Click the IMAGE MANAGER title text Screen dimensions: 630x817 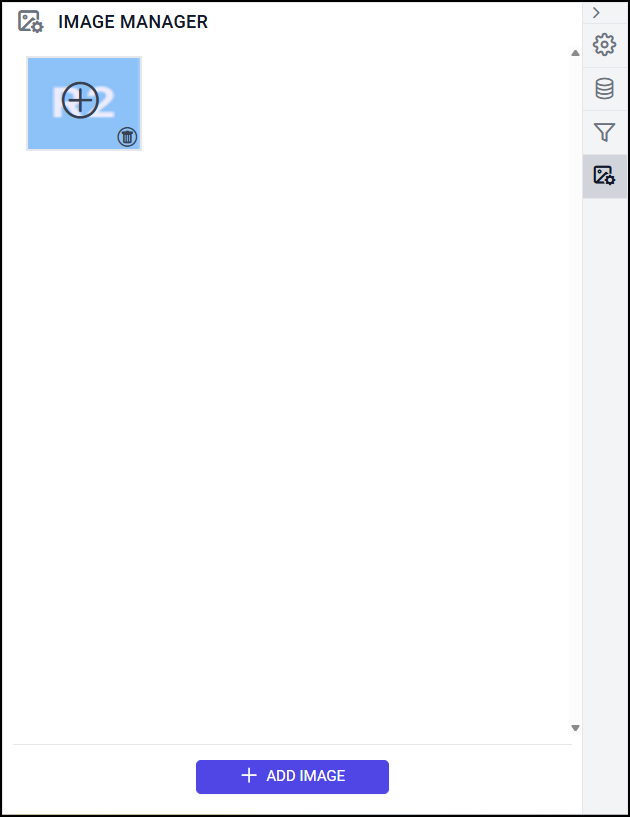pyautogui.click(x=133, y=22)
